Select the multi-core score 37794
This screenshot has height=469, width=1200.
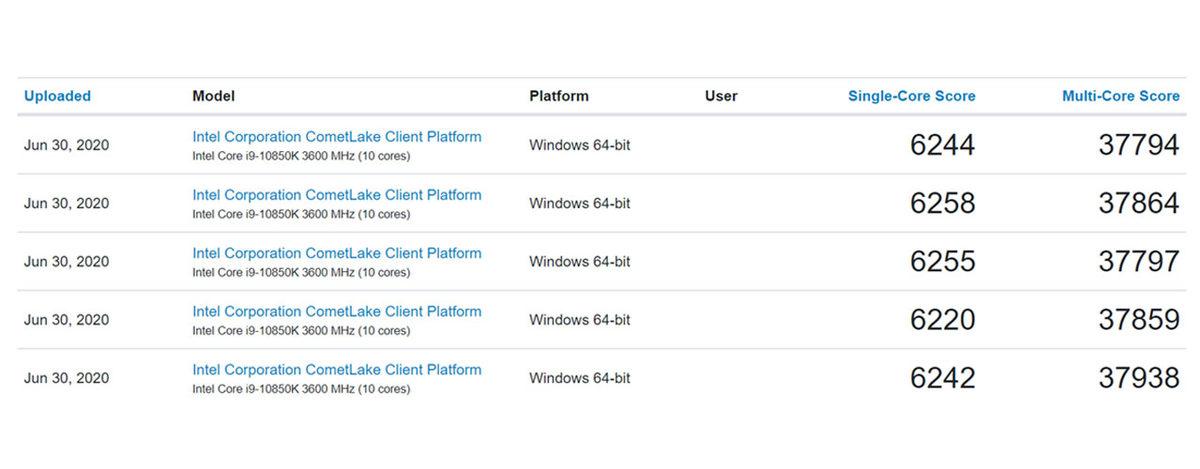(1139, 146)
